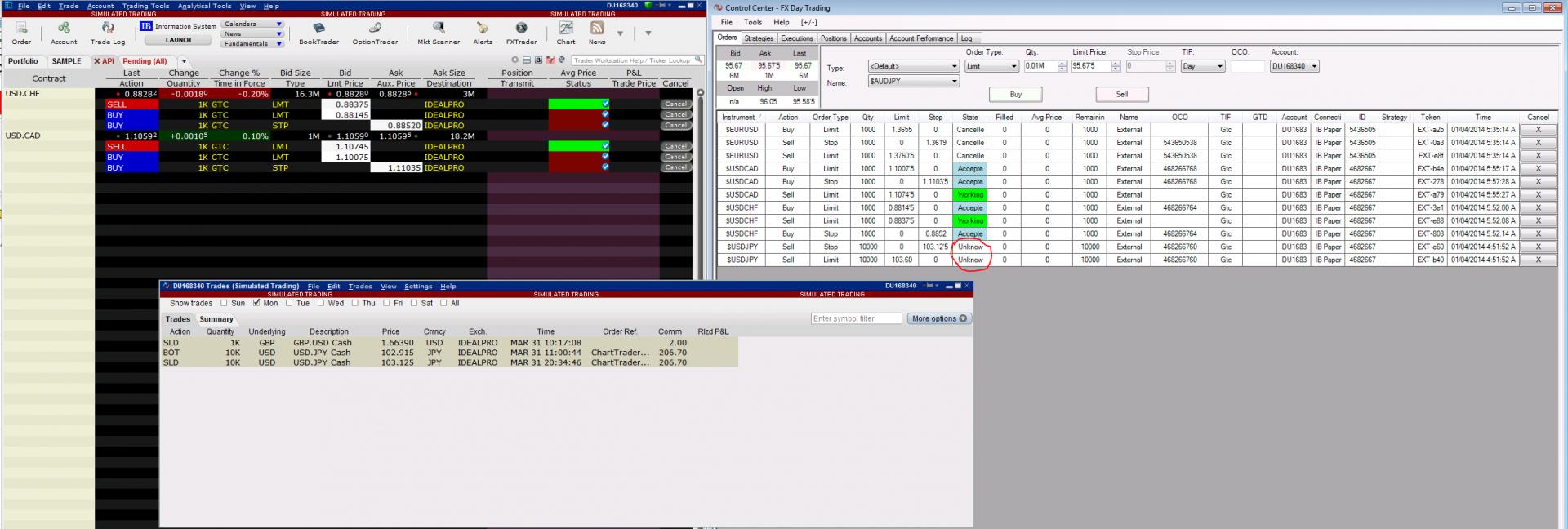Click the More options arrow in Trades window

point(963,319)
